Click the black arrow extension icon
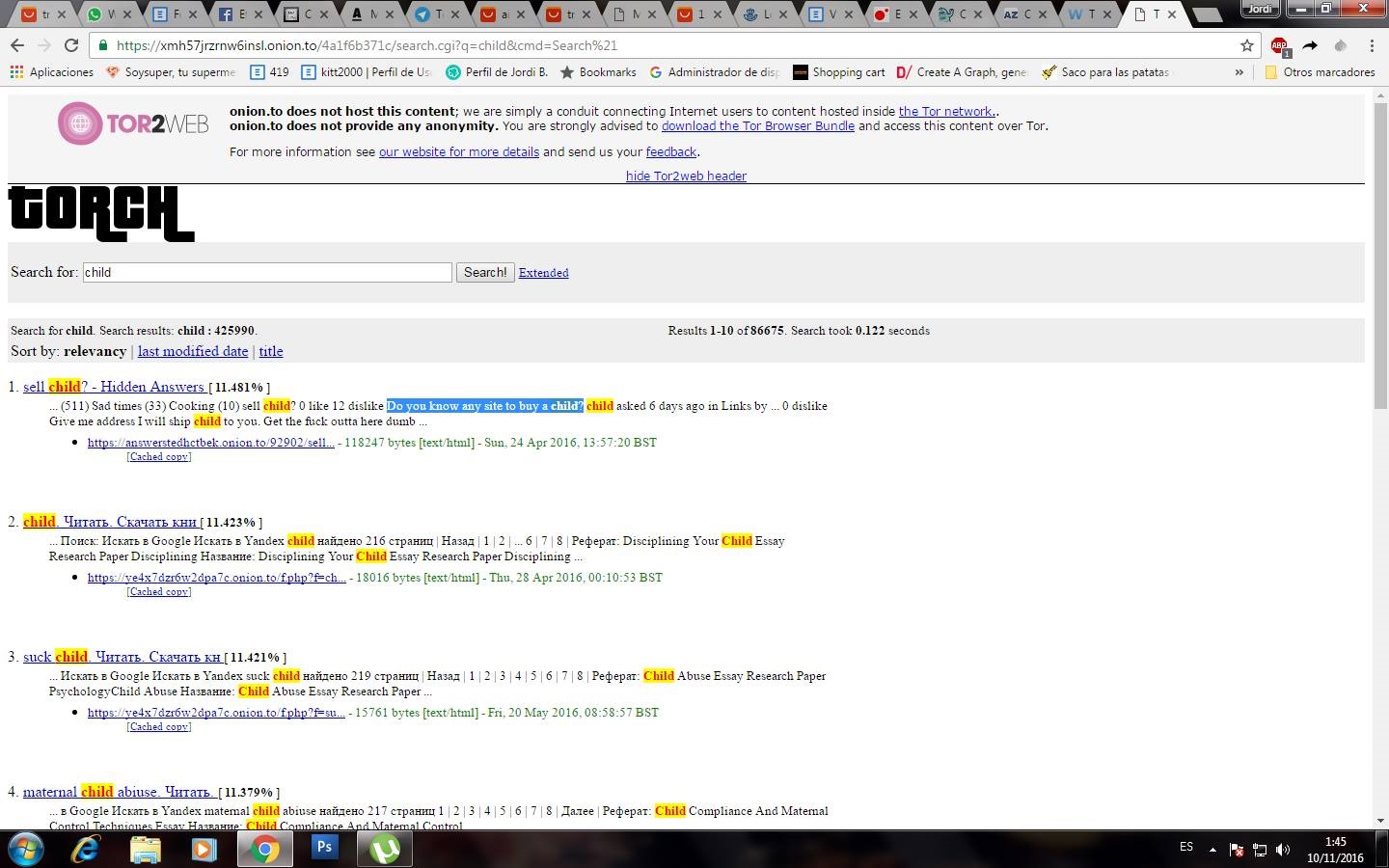Image resolution: width=1389 pixels, height=868 pixels. coord(1310,45)
